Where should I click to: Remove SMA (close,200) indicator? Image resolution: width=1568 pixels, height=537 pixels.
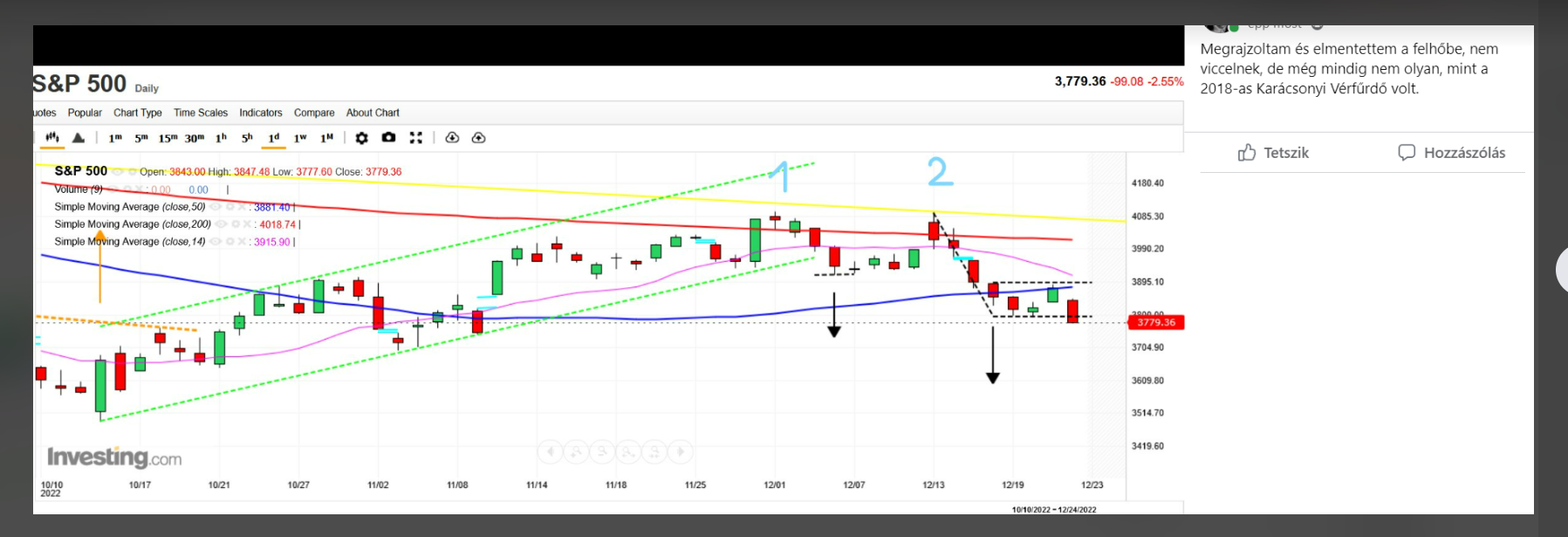click(247, 224)
